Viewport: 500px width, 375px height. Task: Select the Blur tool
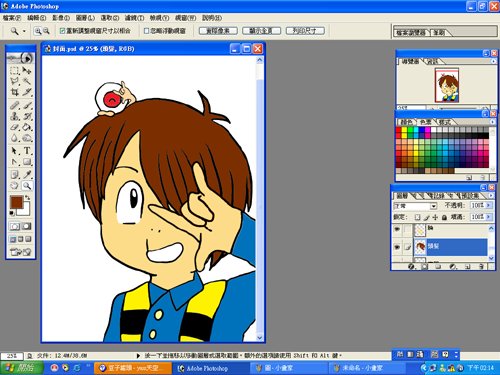pyautogui.click(x=14, y=138)
